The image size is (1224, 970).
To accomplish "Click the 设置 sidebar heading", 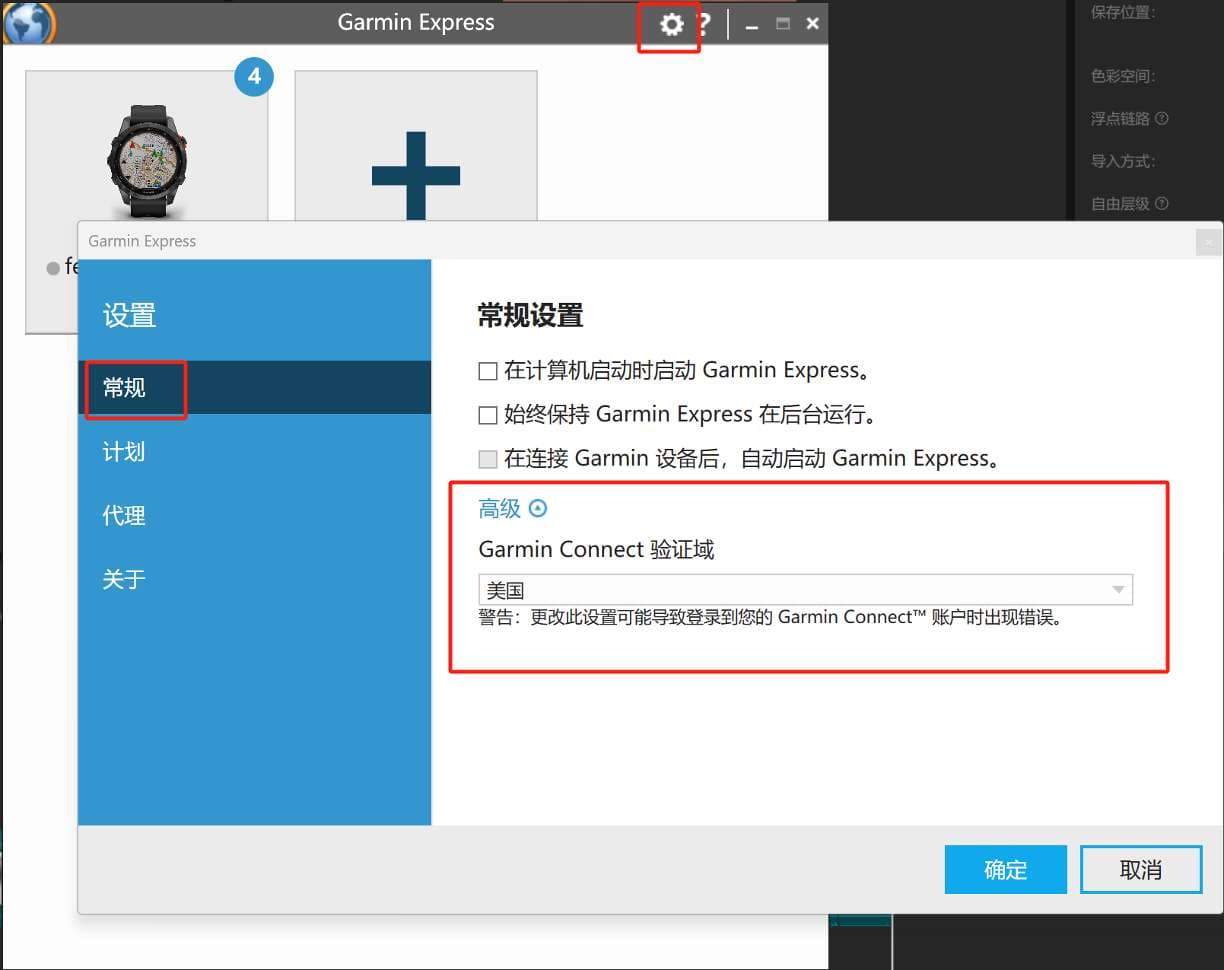I will click(x=129, y=316).
